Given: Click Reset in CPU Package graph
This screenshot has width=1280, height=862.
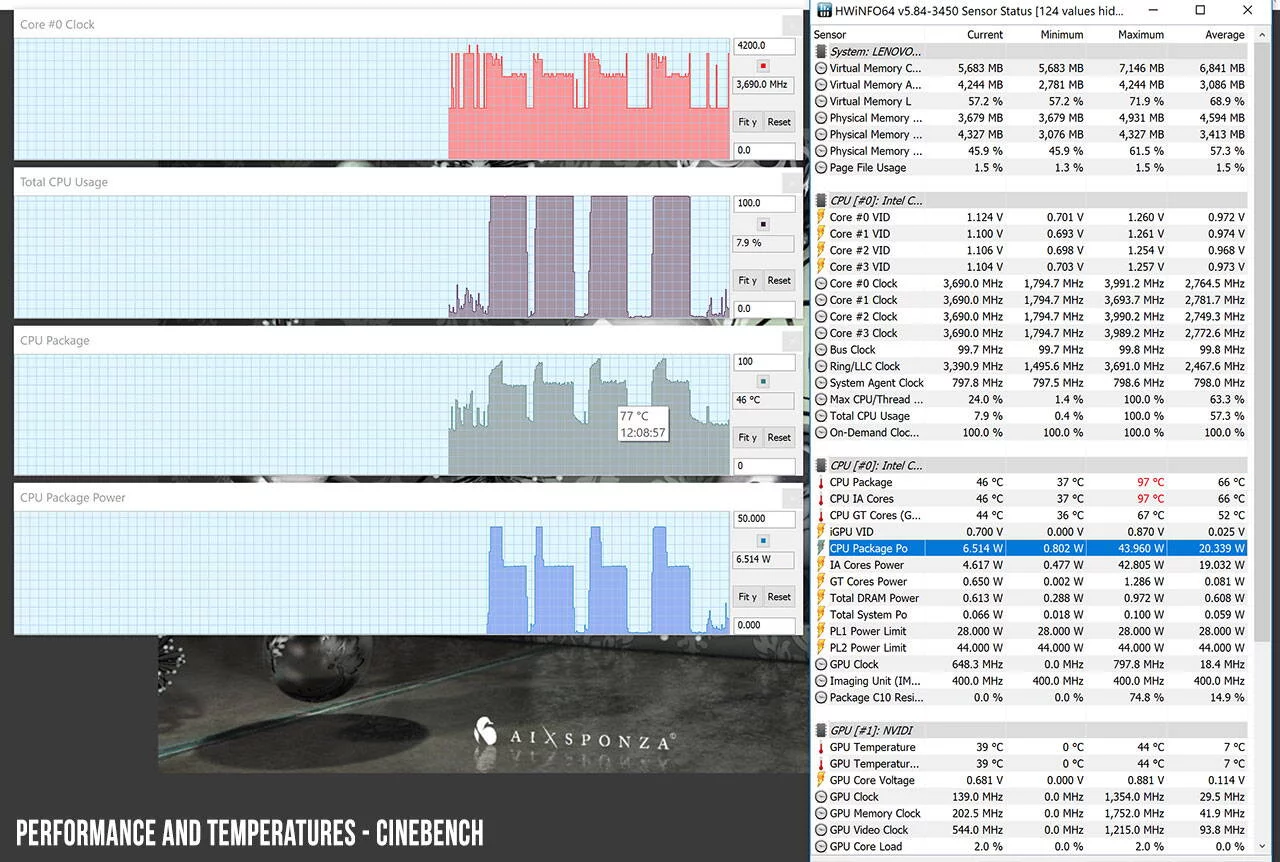Looking at the screenshot, I should point(779,437).
